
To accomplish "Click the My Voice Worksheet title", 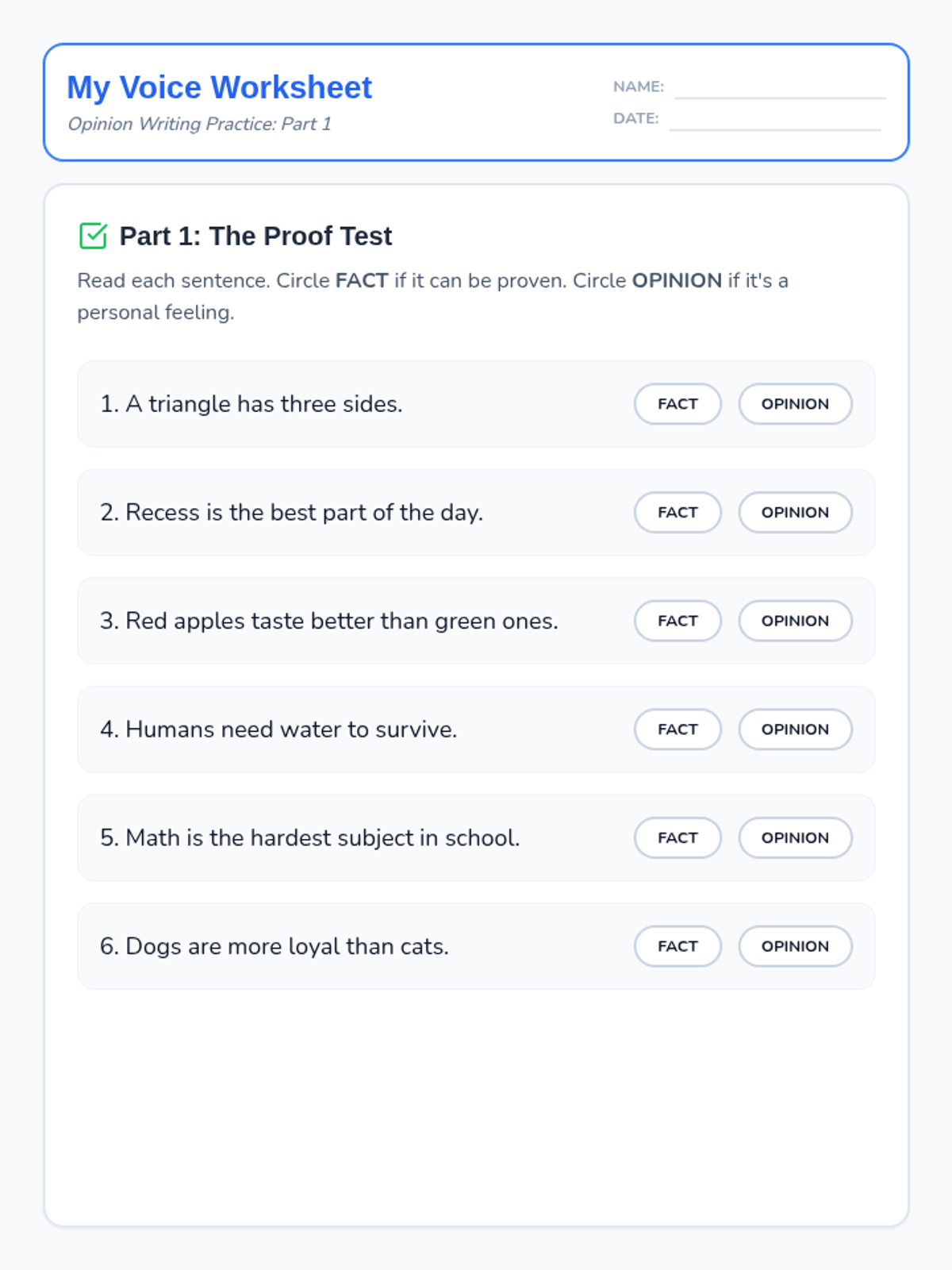I will [219, 87].
